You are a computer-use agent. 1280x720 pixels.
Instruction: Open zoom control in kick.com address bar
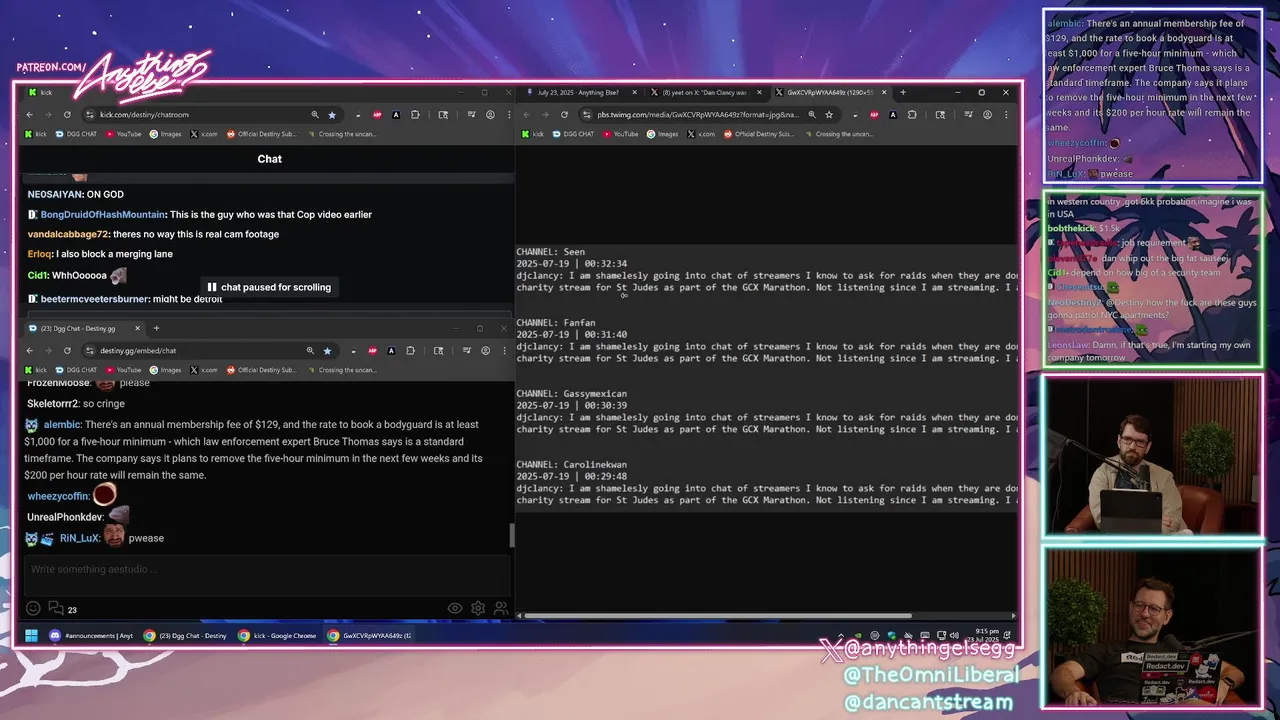click(x=315, y=115)
